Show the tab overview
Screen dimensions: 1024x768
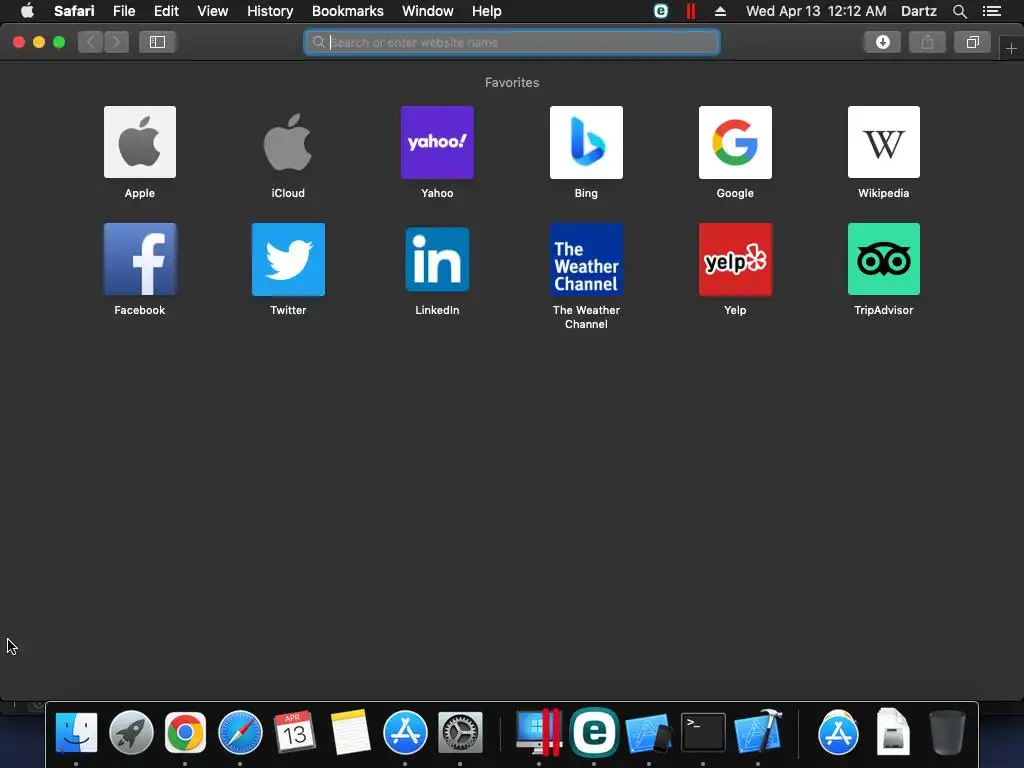[972, 42]
